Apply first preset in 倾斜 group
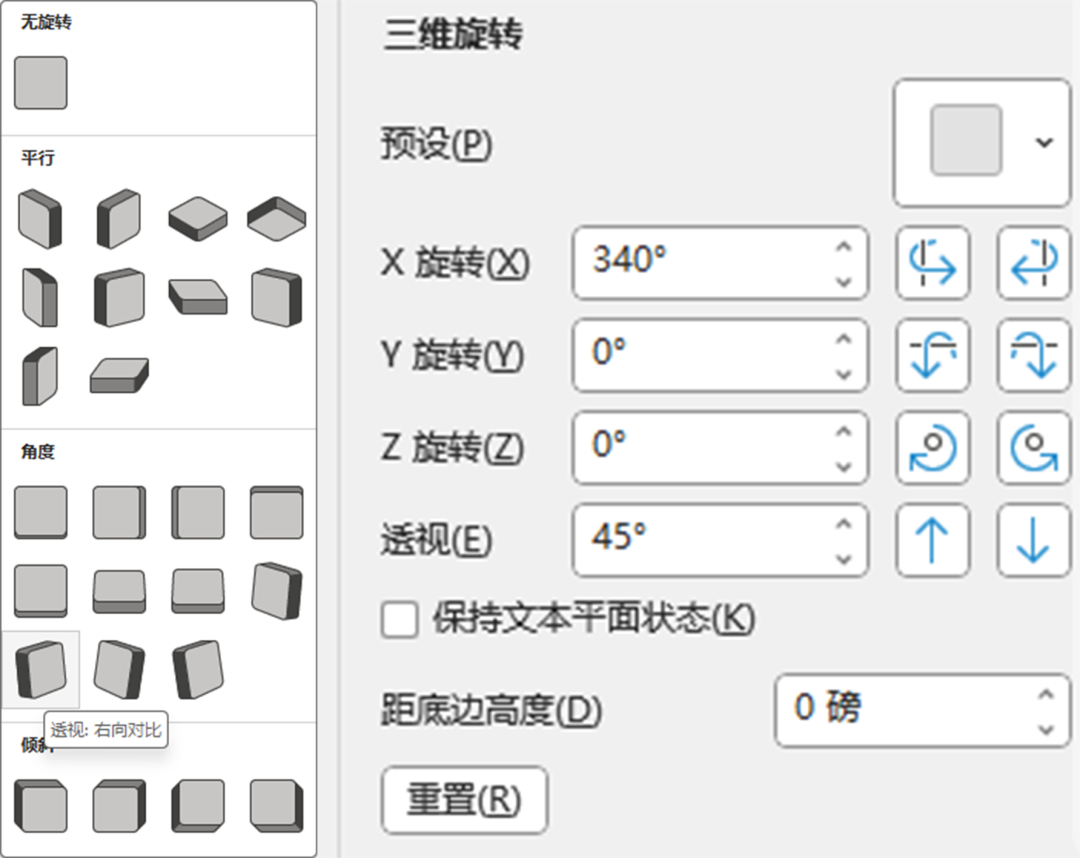The image size is (1080, 858). pos(41,806)
